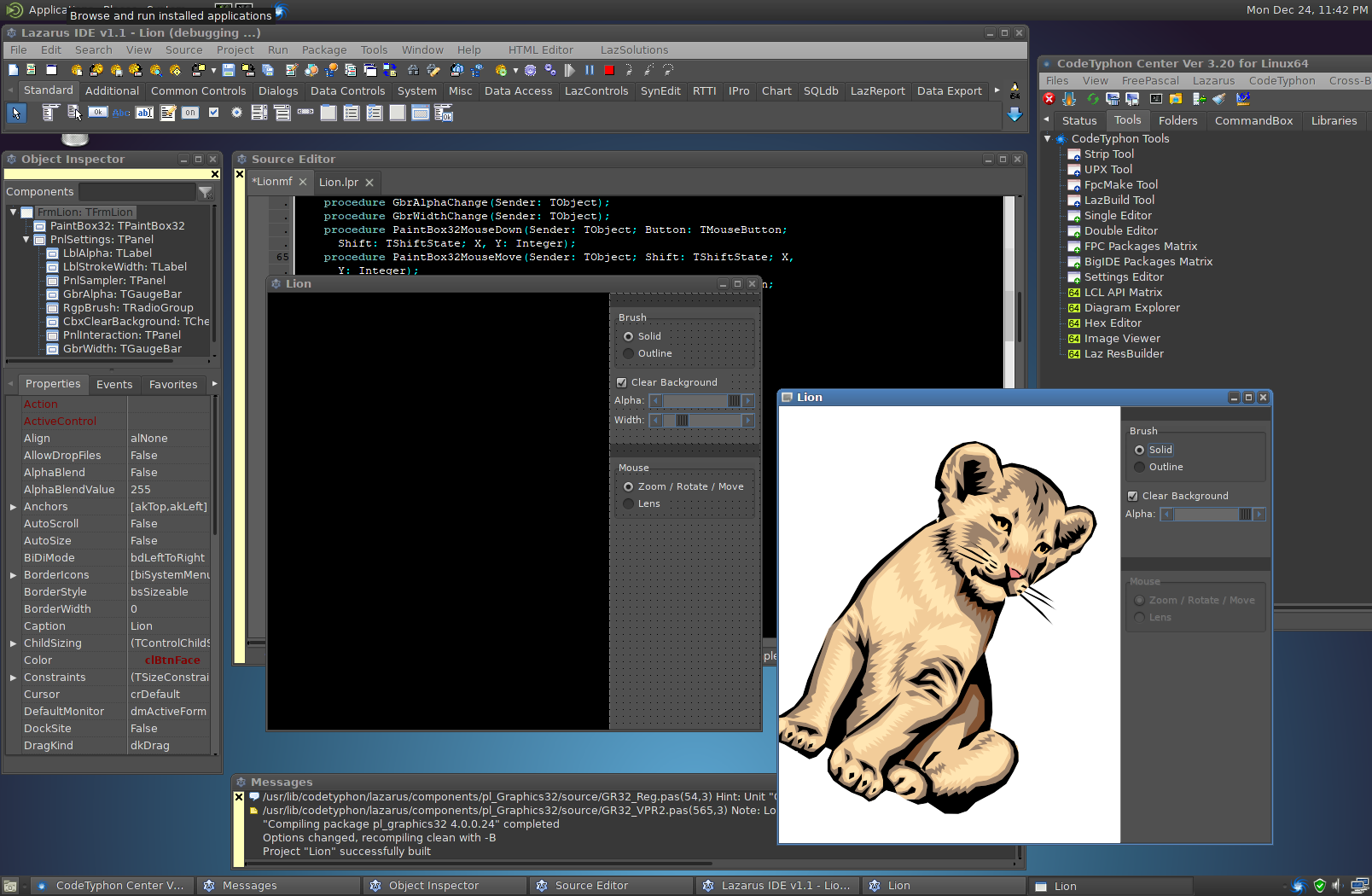1372x896 pixels.
Task: Switch to the Common Controls palette tab
Action: pyautogui.click(x=198, y=90)
